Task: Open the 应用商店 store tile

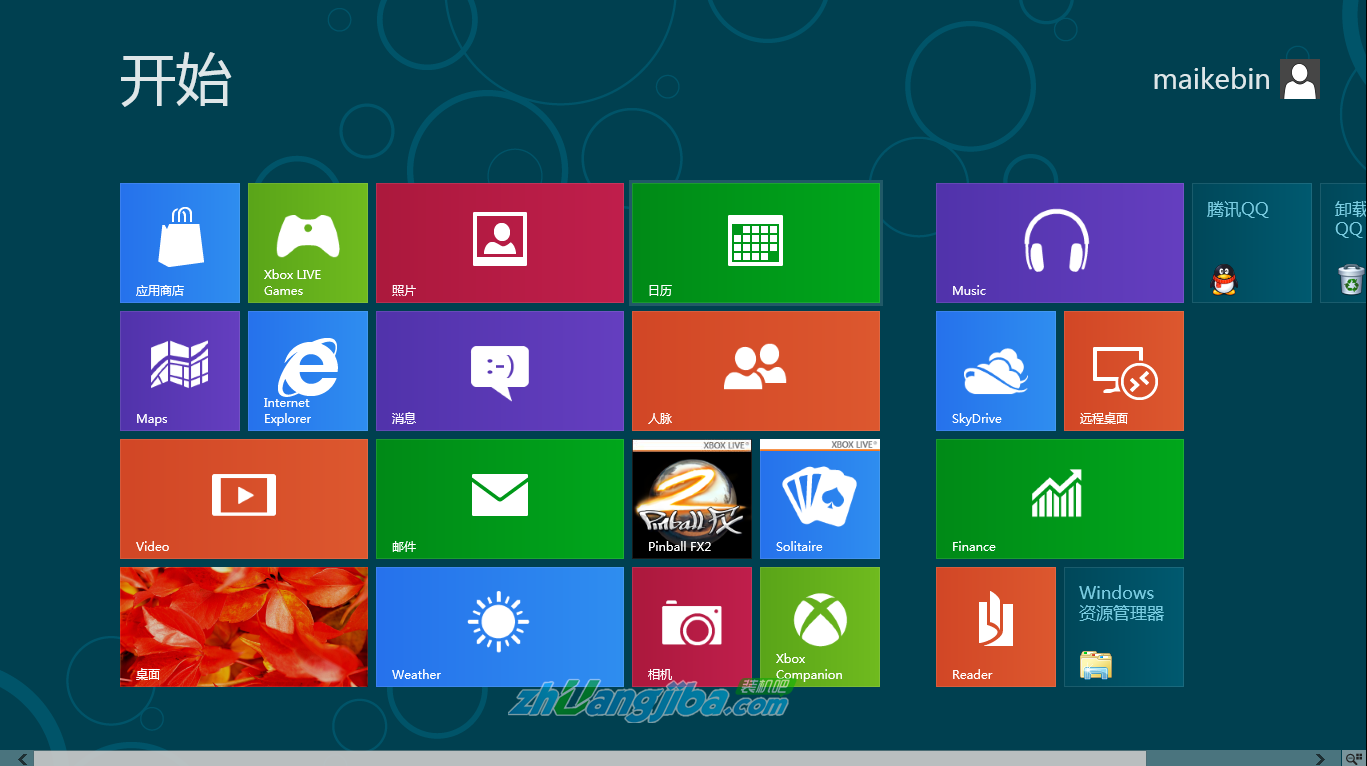Action: click(180, 243)
